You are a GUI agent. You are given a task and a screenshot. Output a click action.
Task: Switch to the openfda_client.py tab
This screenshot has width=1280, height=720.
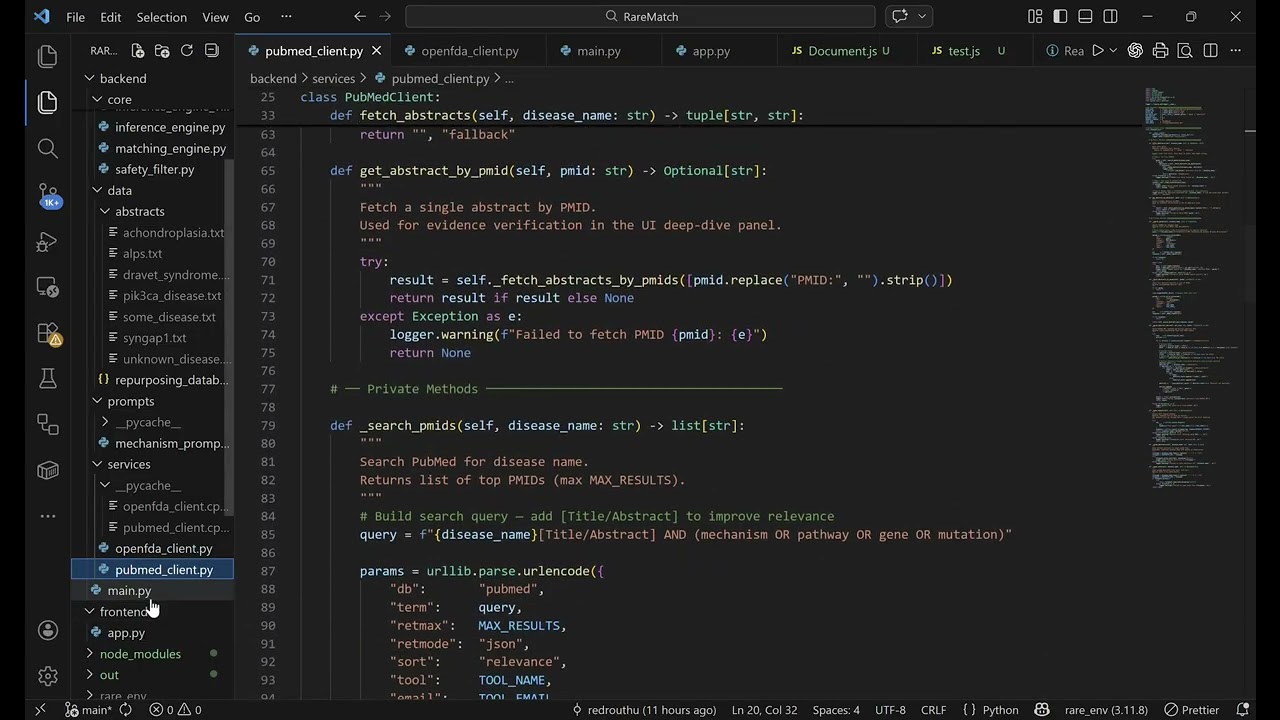(469, 51)
